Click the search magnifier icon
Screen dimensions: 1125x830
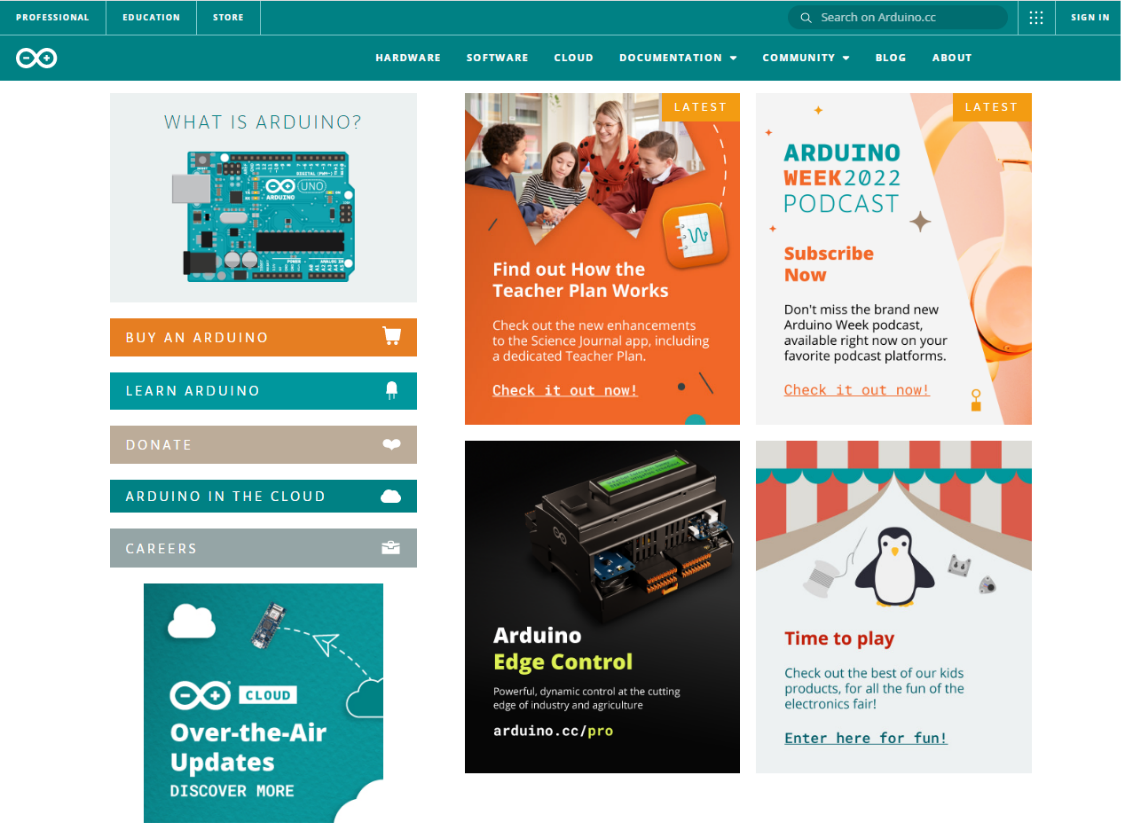pos(806,17)
